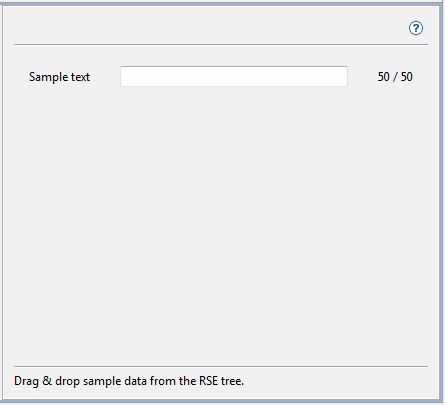Click the word "Sample" in the field label

coord(48,77)
